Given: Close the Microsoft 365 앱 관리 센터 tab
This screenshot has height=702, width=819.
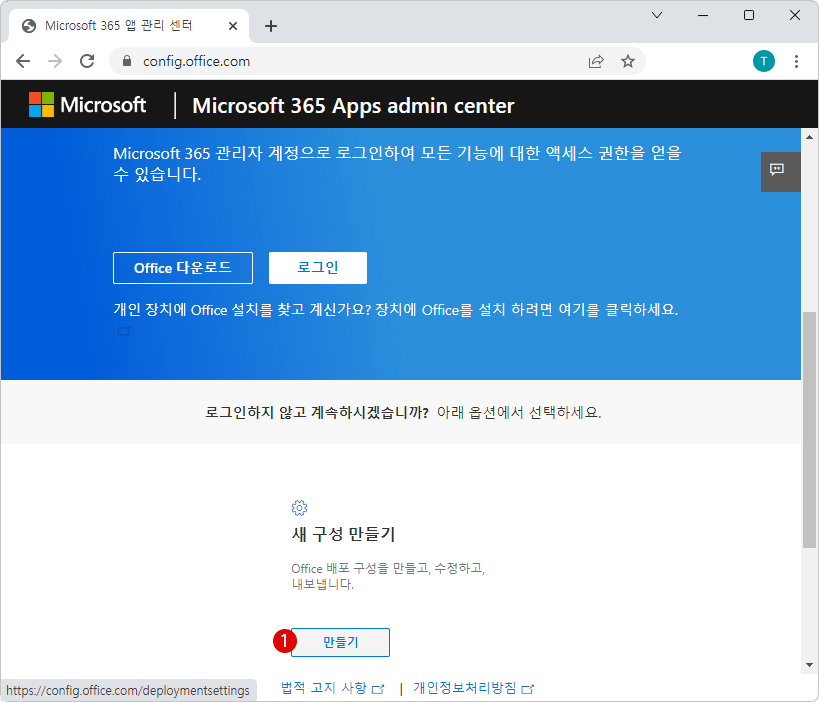Looking at the screenshot, I should click(233, 26).
